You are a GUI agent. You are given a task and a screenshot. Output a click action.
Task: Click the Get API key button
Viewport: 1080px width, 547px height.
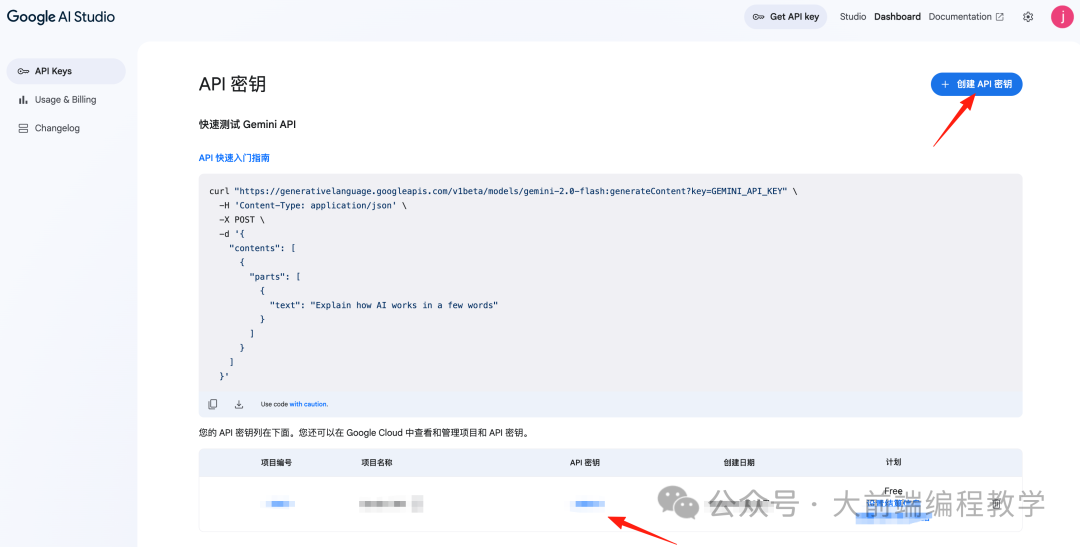click(x=785, y=17)
